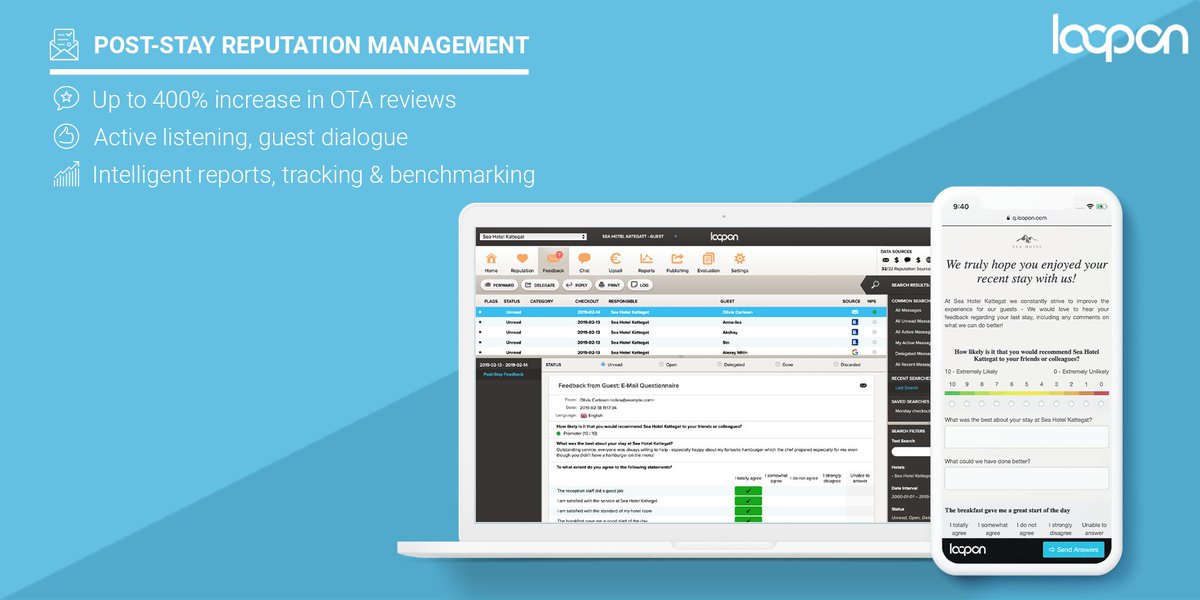Click the green checkmark for reception staff statement
The height and width of the screenshot is (600, 1200).
747,491
